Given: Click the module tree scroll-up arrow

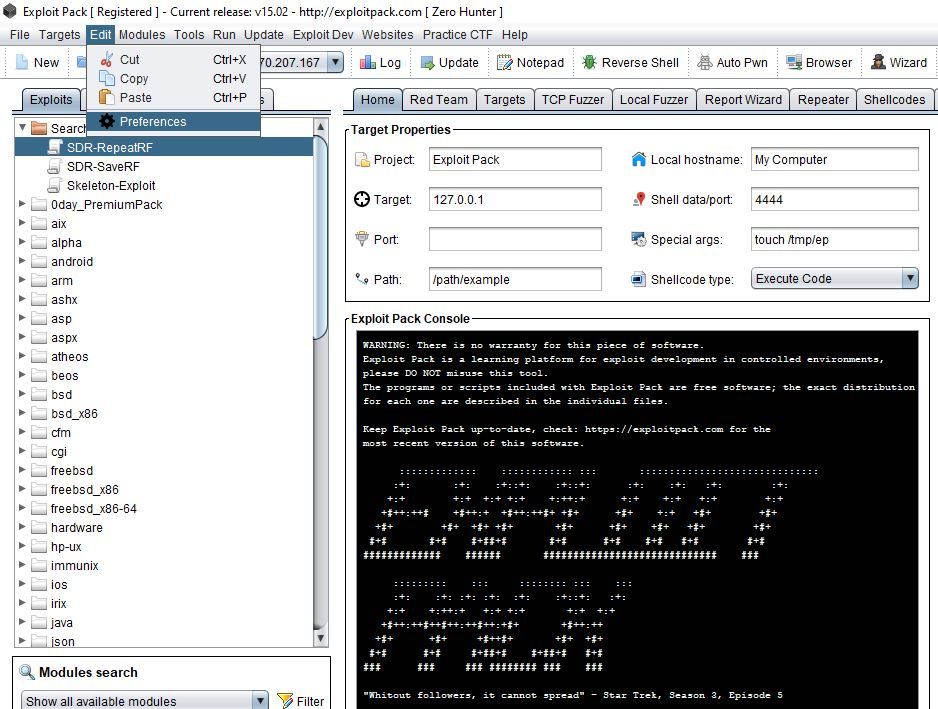Looking at the screenshot, I should (321, 126).
